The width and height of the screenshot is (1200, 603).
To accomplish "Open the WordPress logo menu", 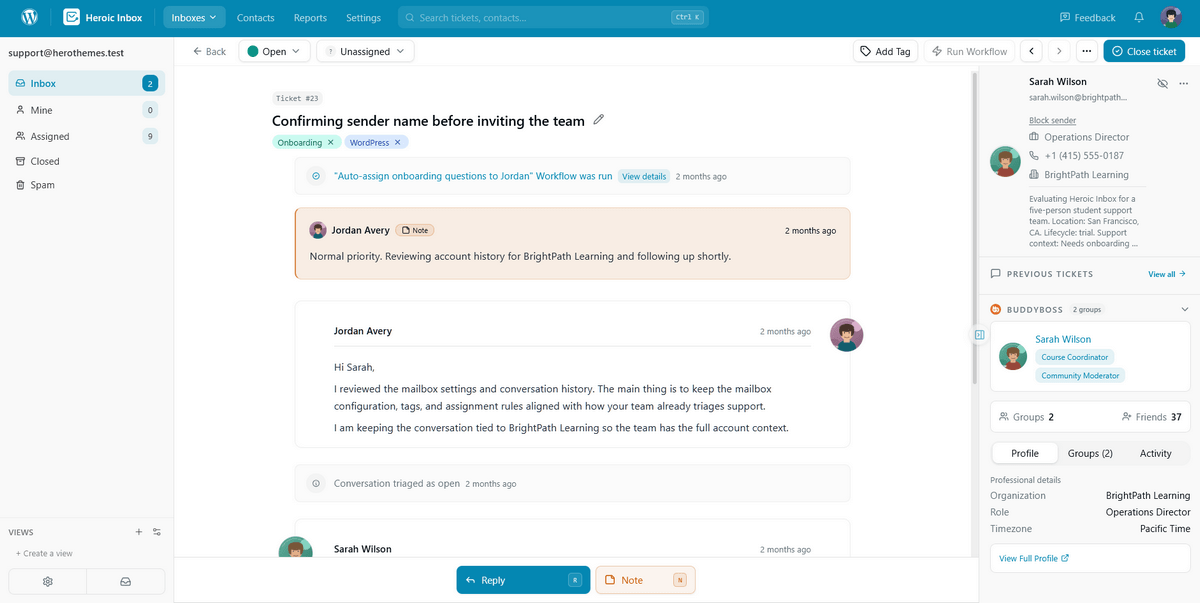I will pyautogui.click(x=30, y=17).
